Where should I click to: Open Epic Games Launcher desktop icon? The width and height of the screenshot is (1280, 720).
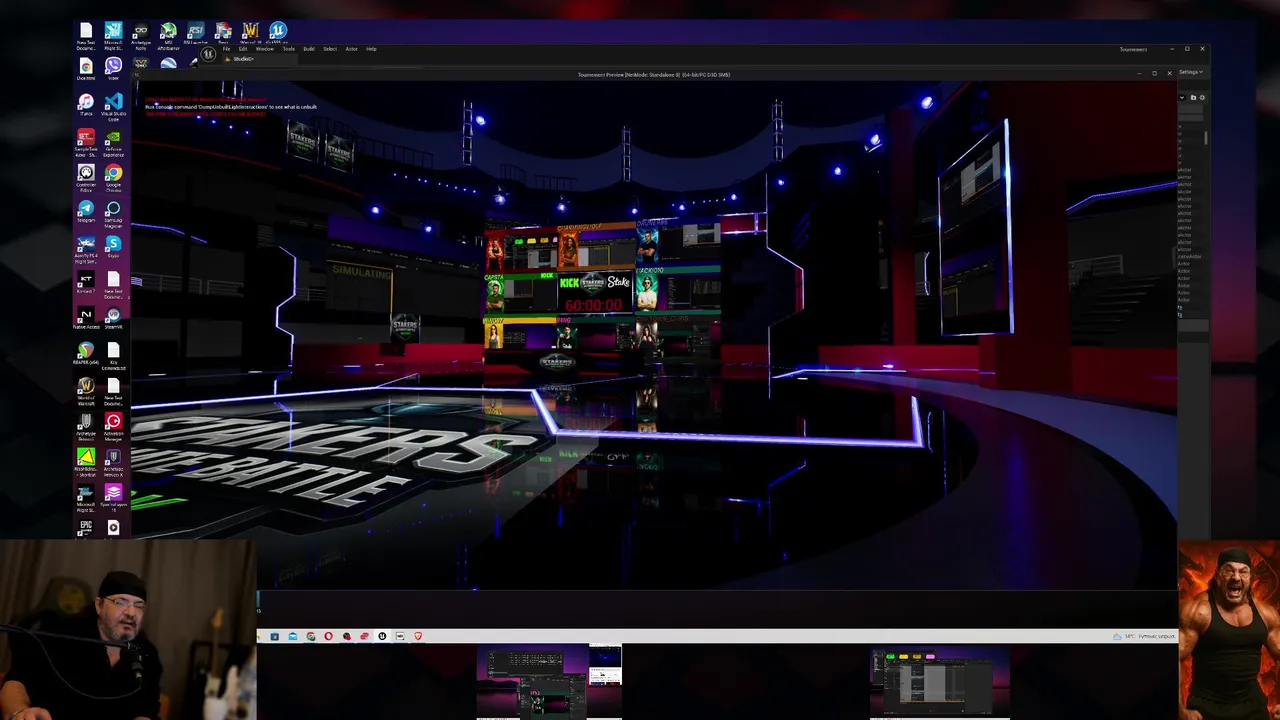86,528
